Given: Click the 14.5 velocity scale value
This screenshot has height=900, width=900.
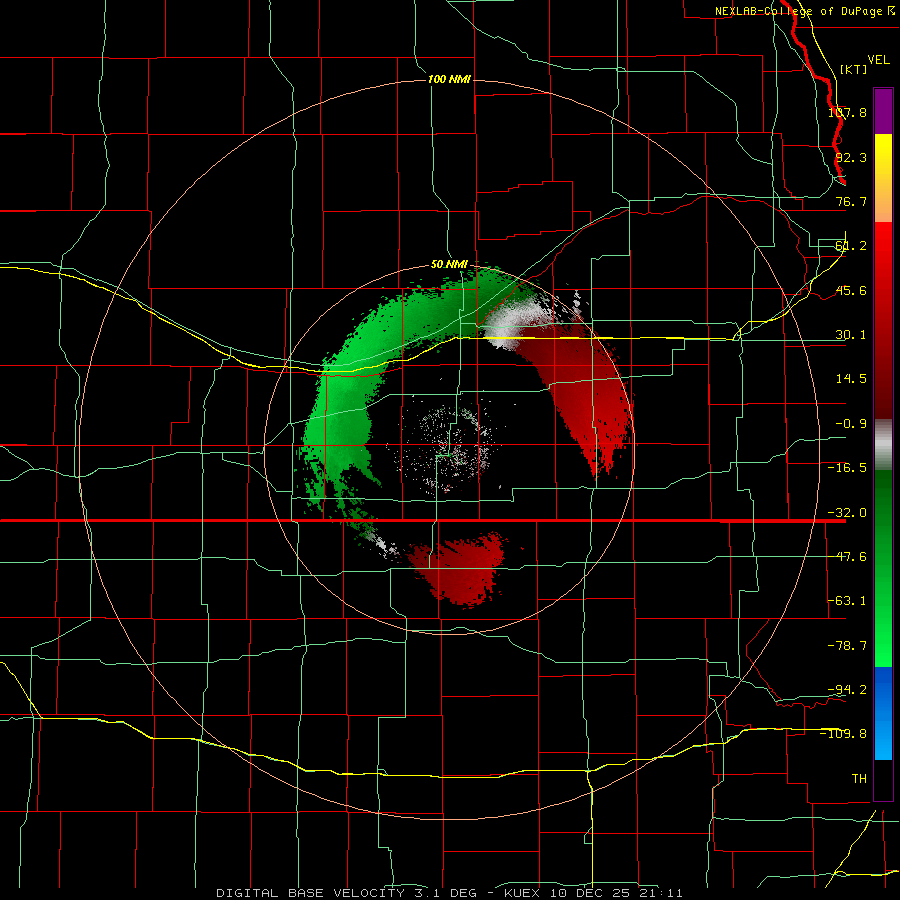Looking at the screenshot, I should (851, 379).
